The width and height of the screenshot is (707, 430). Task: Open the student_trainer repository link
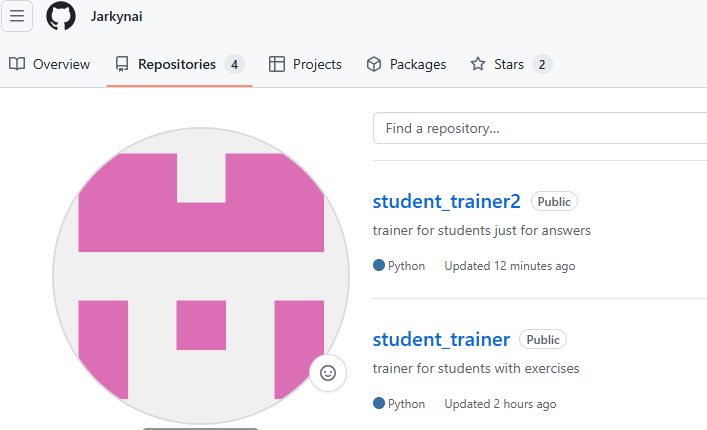pos(441,339)
